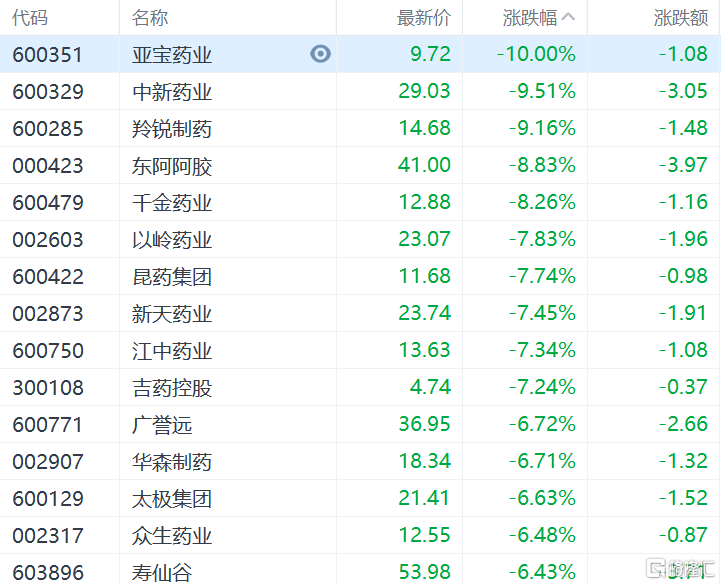Click change percent -6.48%
Viewport: 721px width, 585px height.
(x=542, y=535)
